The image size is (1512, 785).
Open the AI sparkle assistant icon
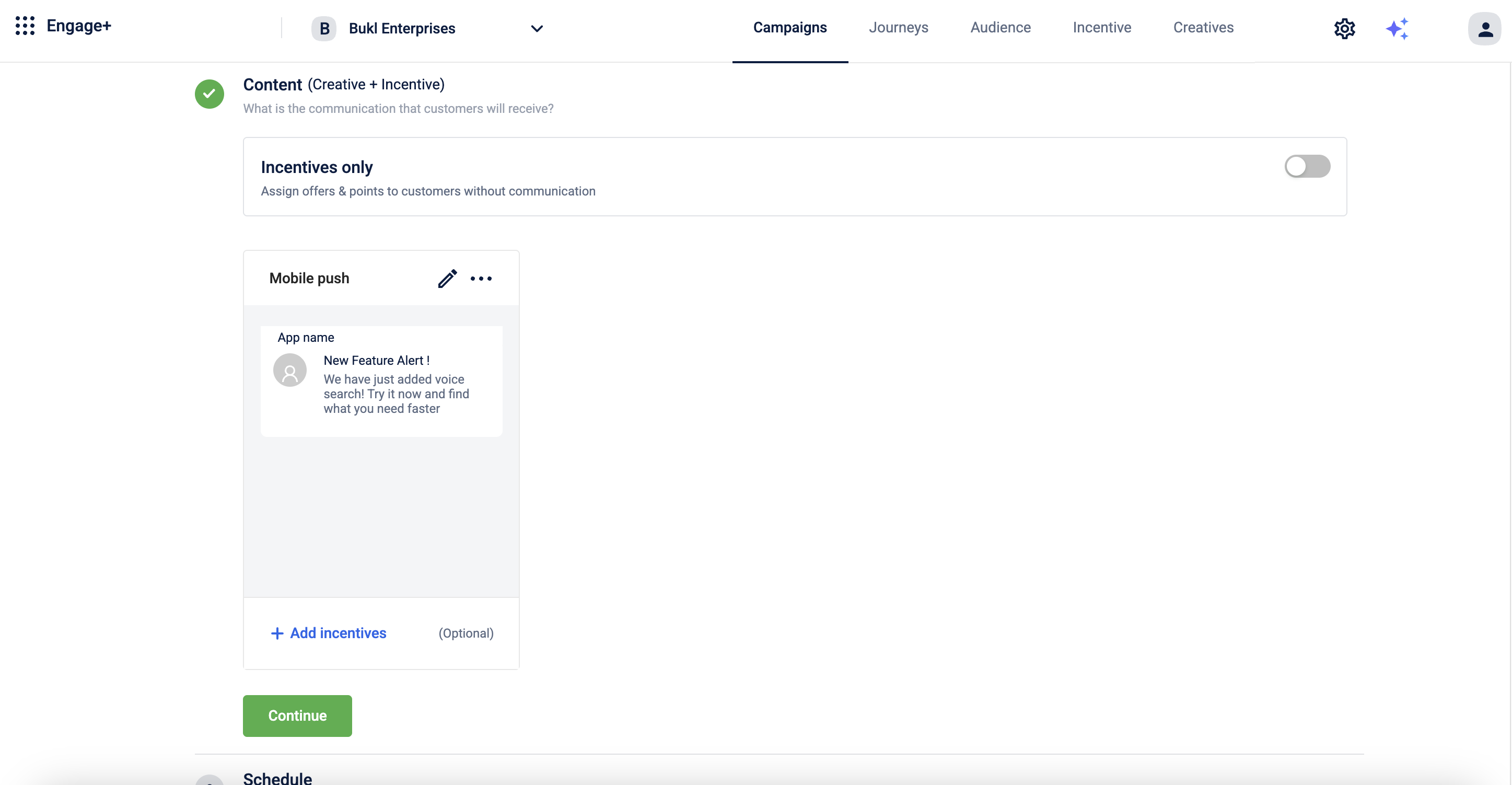tap(1397, 28)
